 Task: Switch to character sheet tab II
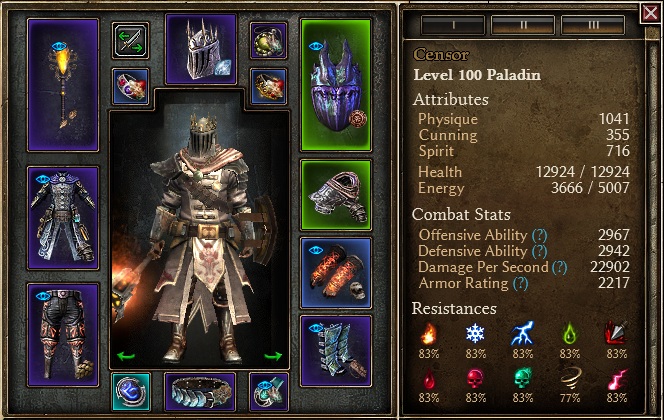[523, 25]
